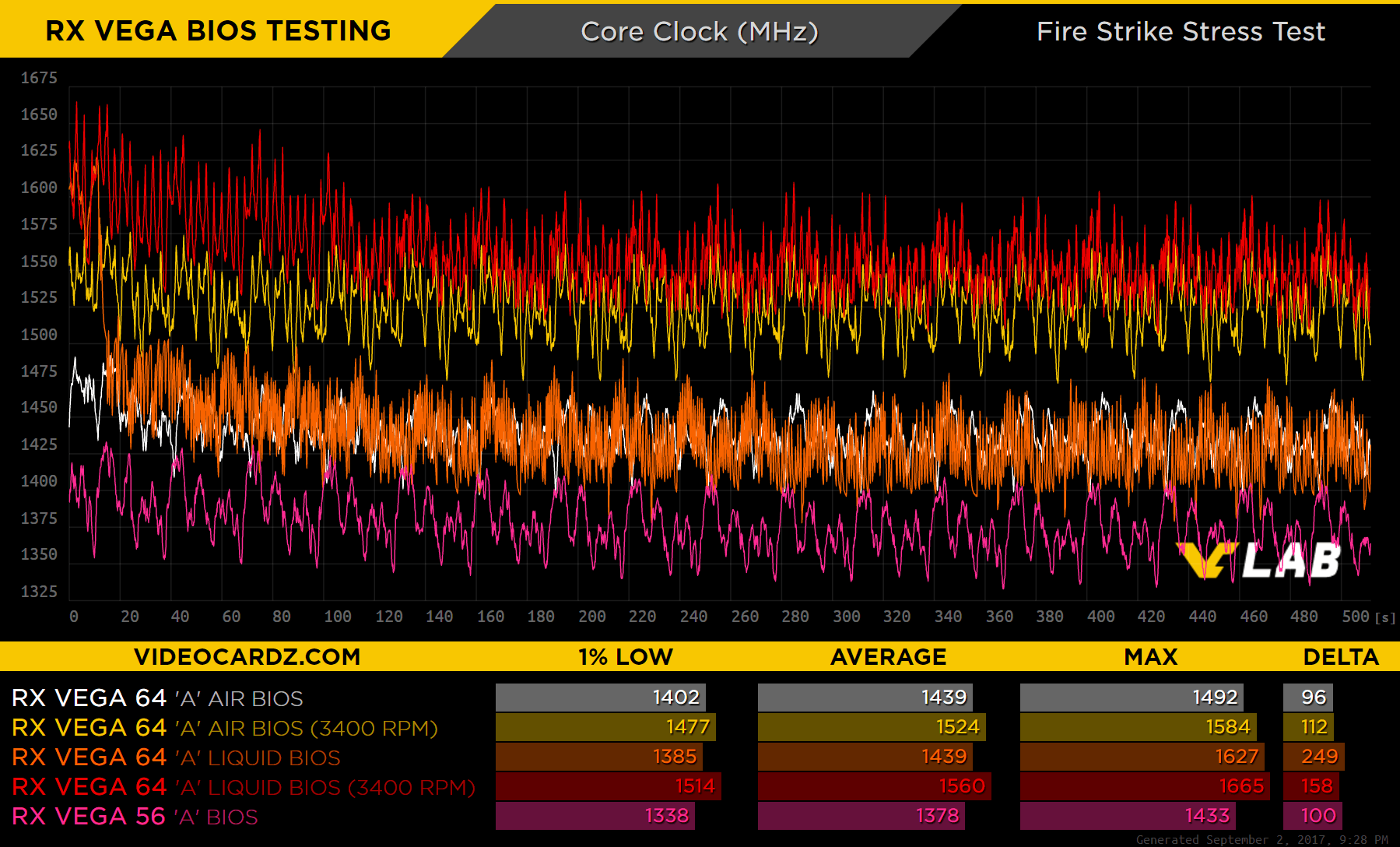This screenshot has height=847, width=1400.
Task: Click the 1550 y-axis label
Action: tap(39, 262)
